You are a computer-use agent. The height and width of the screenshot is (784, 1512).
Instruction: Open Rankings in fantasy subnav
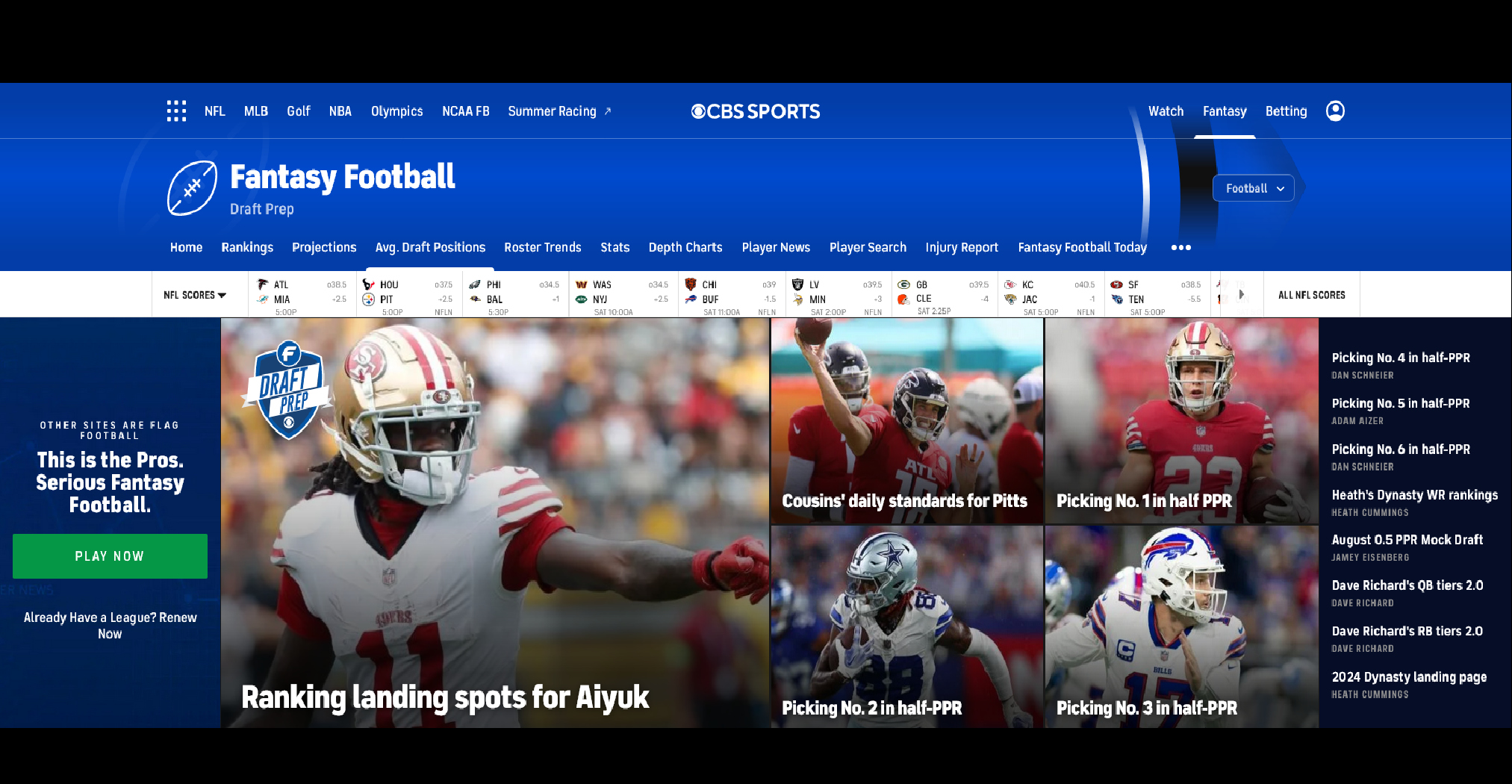click(x=247, y=247)
